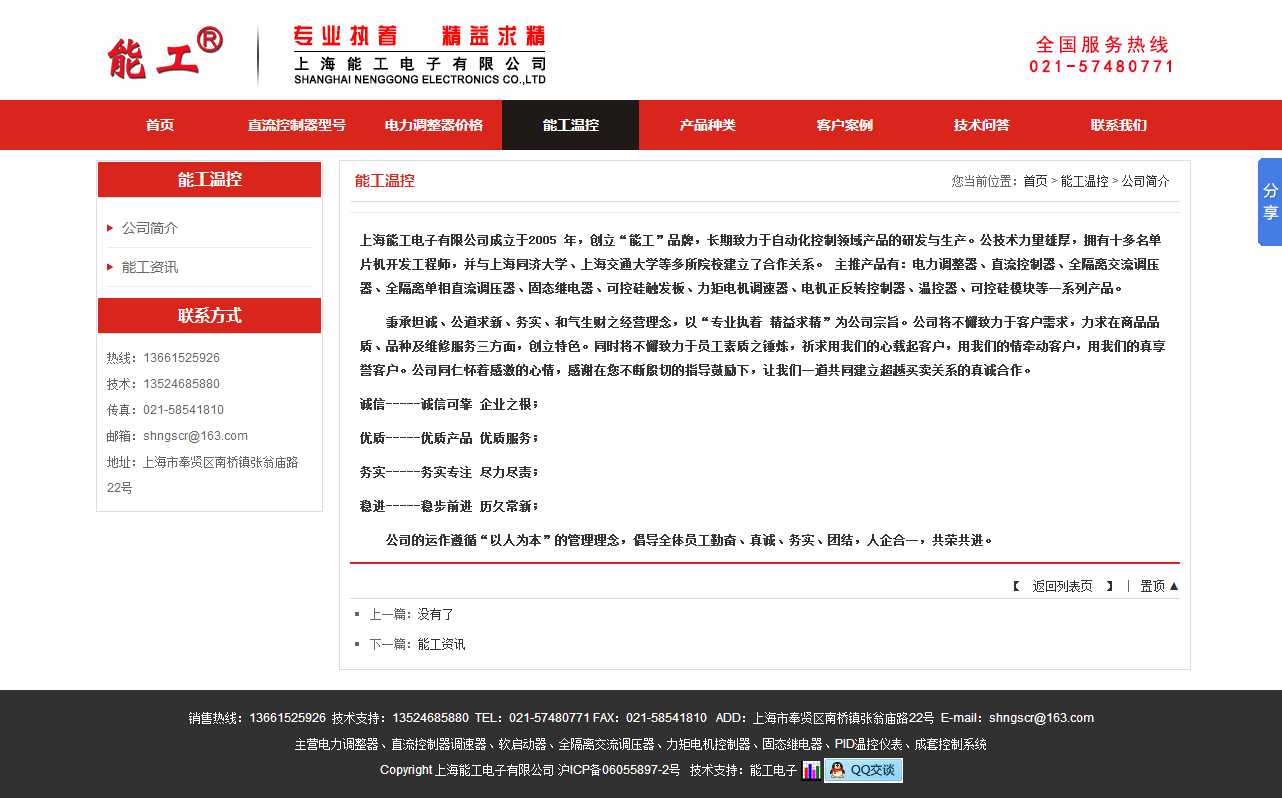Click the 能工电子 technical support footer link

click(773, 770)
